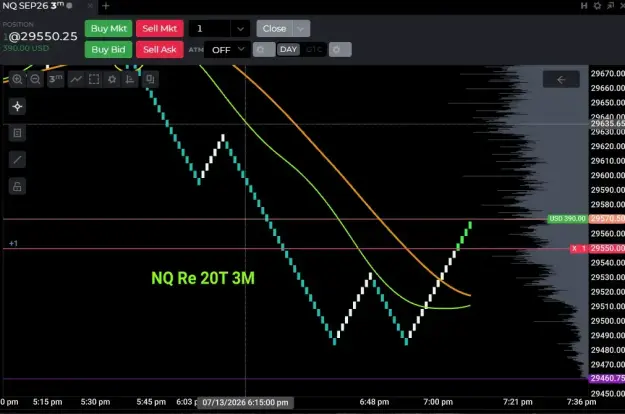Click the Buy Mkt button
625x414 pixels.
pos(108,29)
